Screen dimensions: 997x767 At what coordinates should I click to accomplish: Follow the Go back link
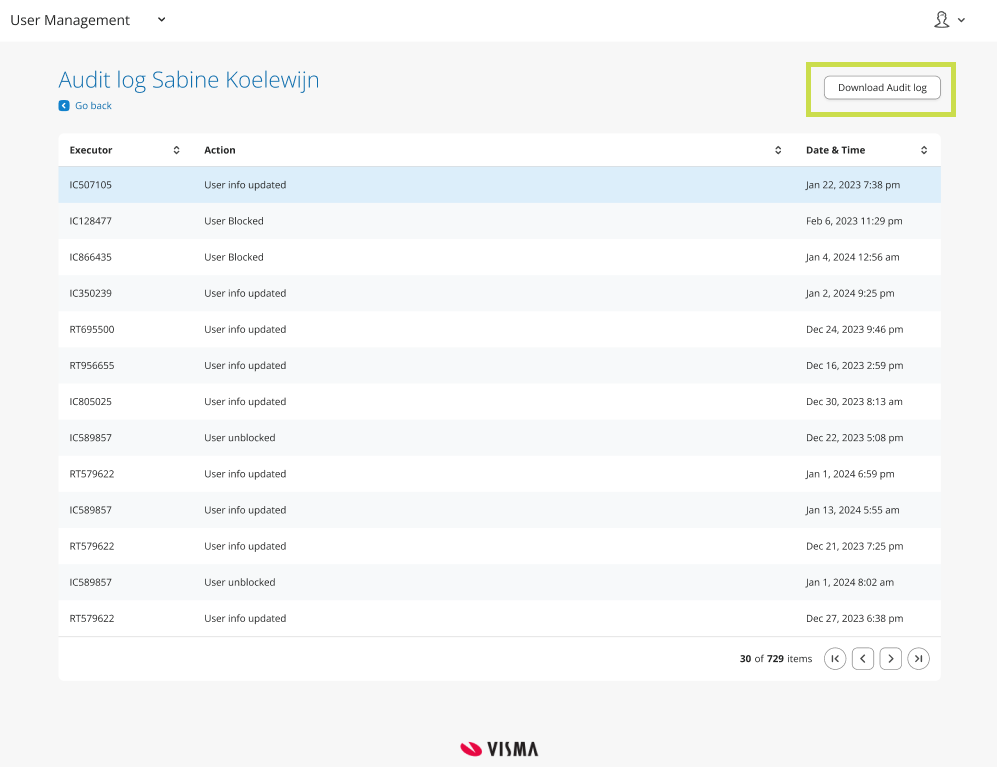click(x=93, y=106)
